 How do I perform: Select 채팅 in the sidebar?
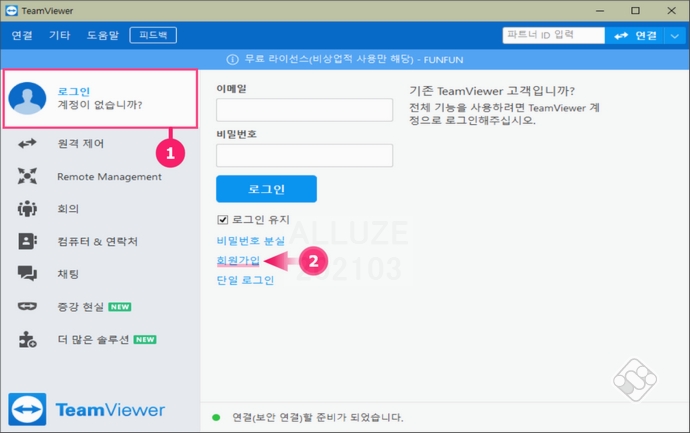click(68, 274)
